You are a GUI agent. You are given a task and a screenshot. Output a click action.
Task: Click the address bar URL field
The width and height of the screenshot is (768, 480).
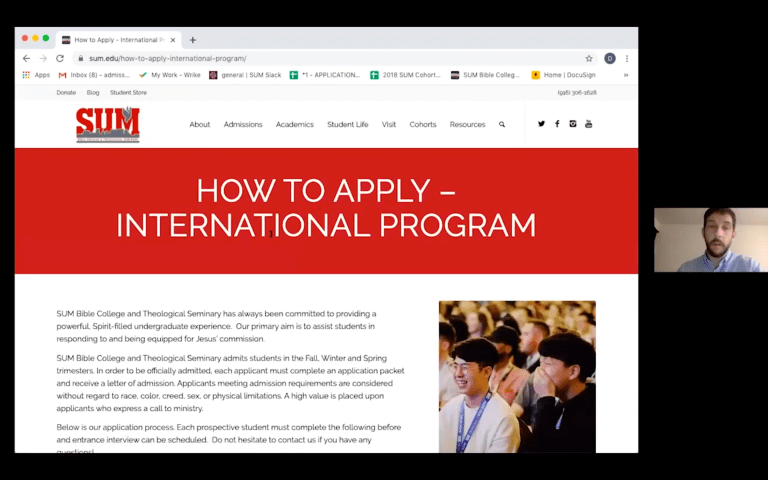300,59
